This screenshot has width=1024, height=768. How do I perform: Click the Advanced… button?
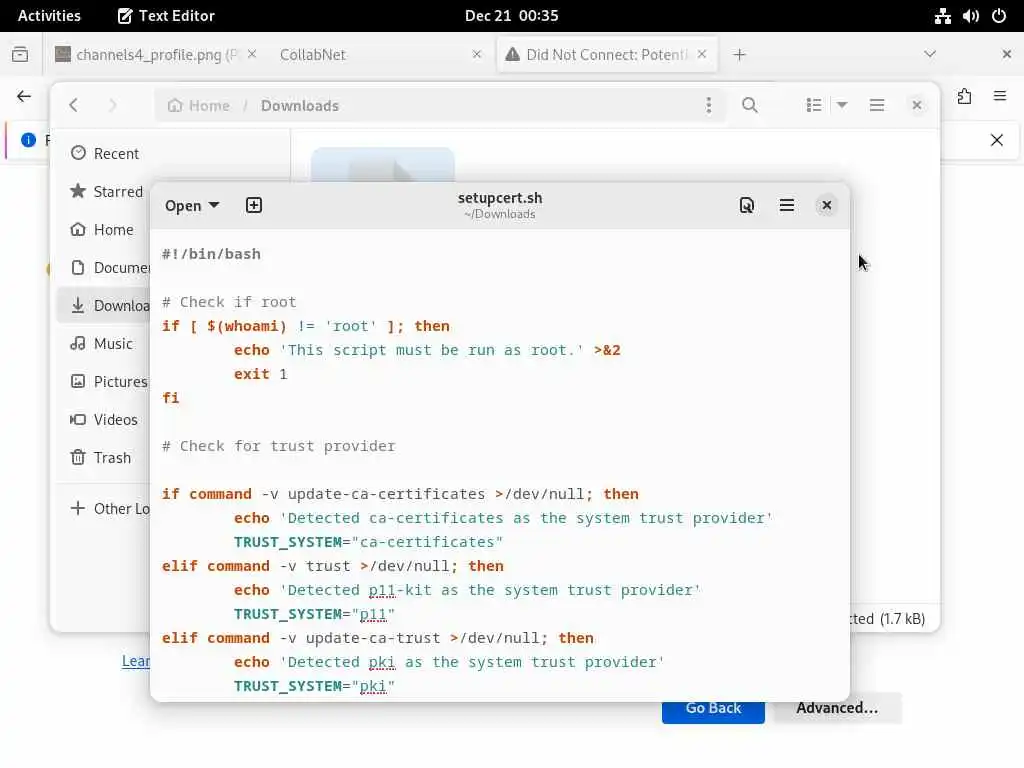coord(837,709)
